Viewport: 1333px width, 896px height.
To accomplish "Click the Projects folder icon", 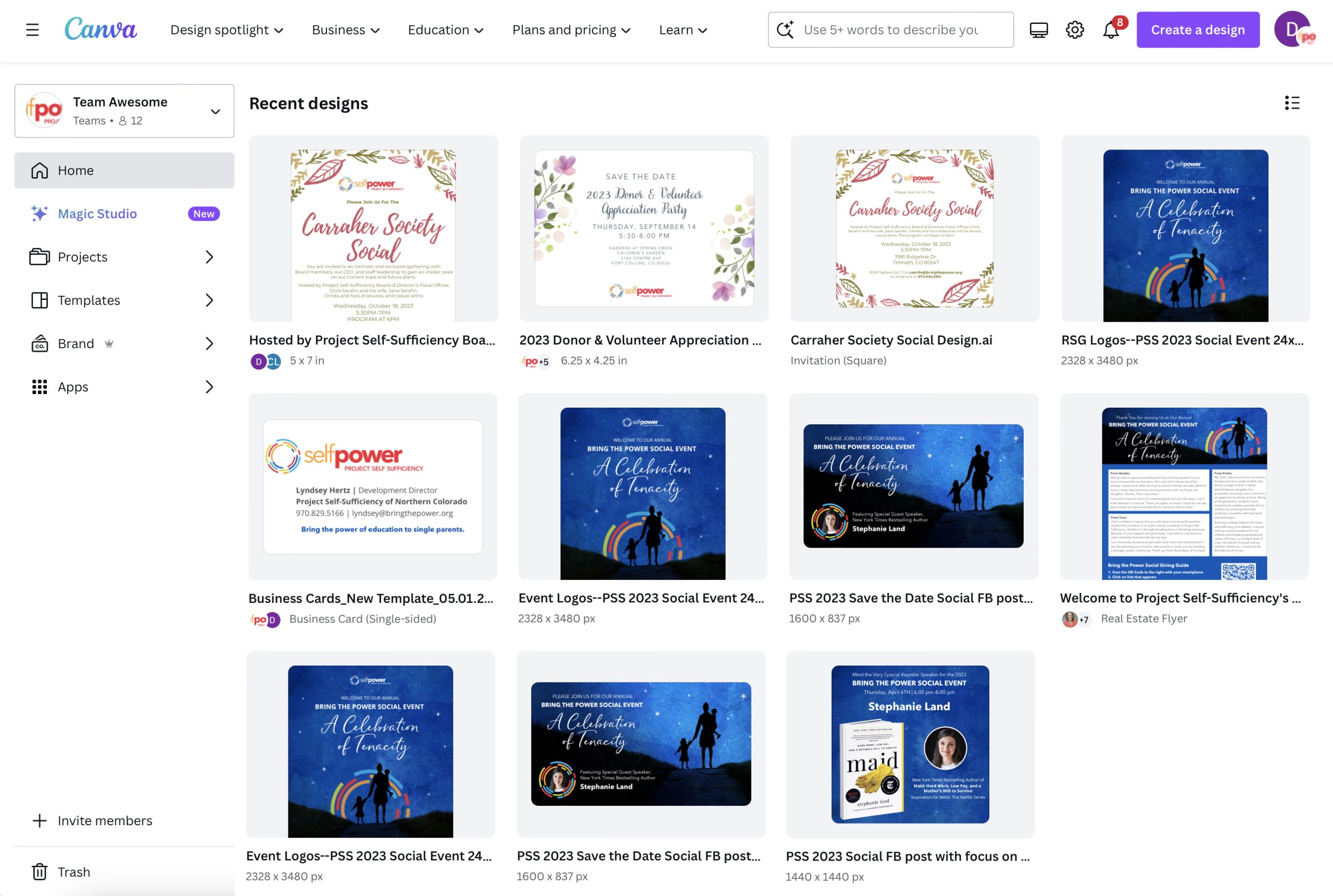I will [x=40, y=257].
